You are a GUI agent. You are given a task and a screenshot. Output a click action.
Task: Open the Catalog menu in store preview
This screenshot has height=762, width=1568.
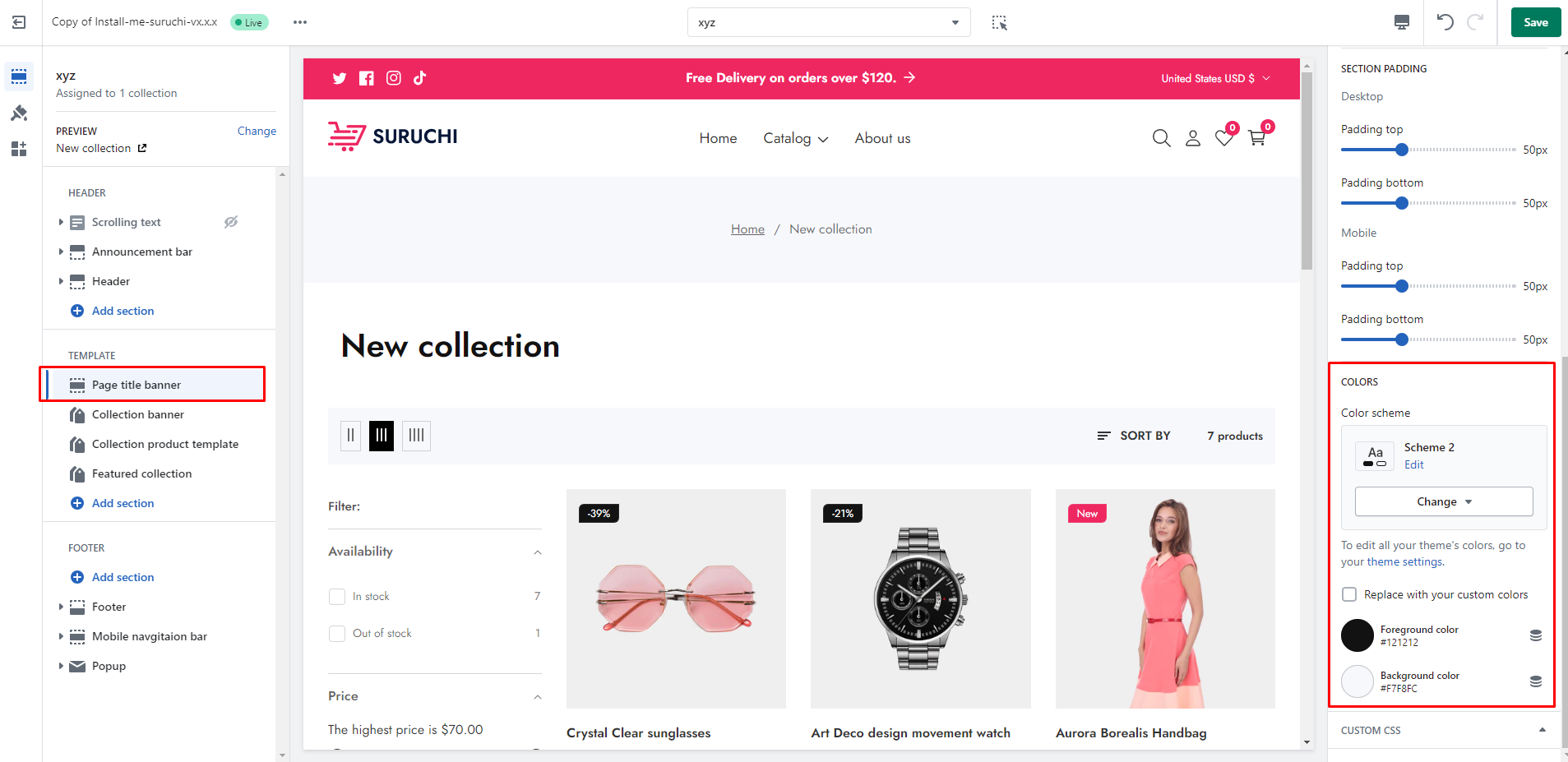coord(795,138)
